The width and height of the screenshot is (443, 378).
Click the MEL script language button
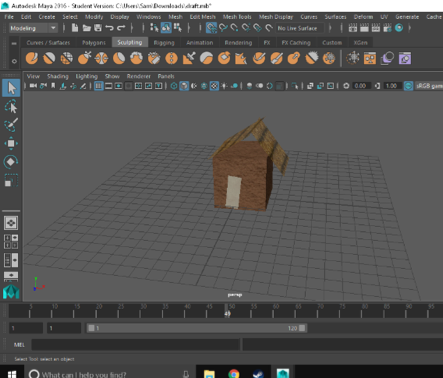19,345
